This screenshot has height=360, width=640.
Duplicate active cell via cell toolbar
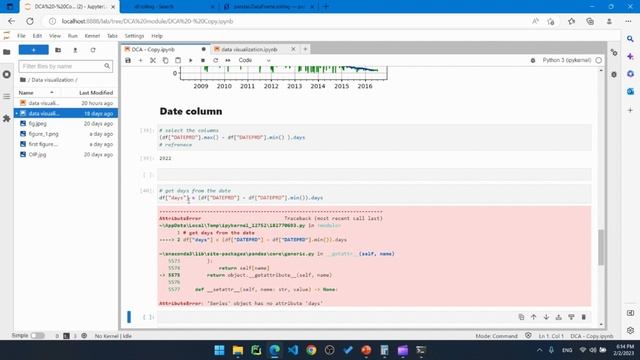(x=521, y=317)
